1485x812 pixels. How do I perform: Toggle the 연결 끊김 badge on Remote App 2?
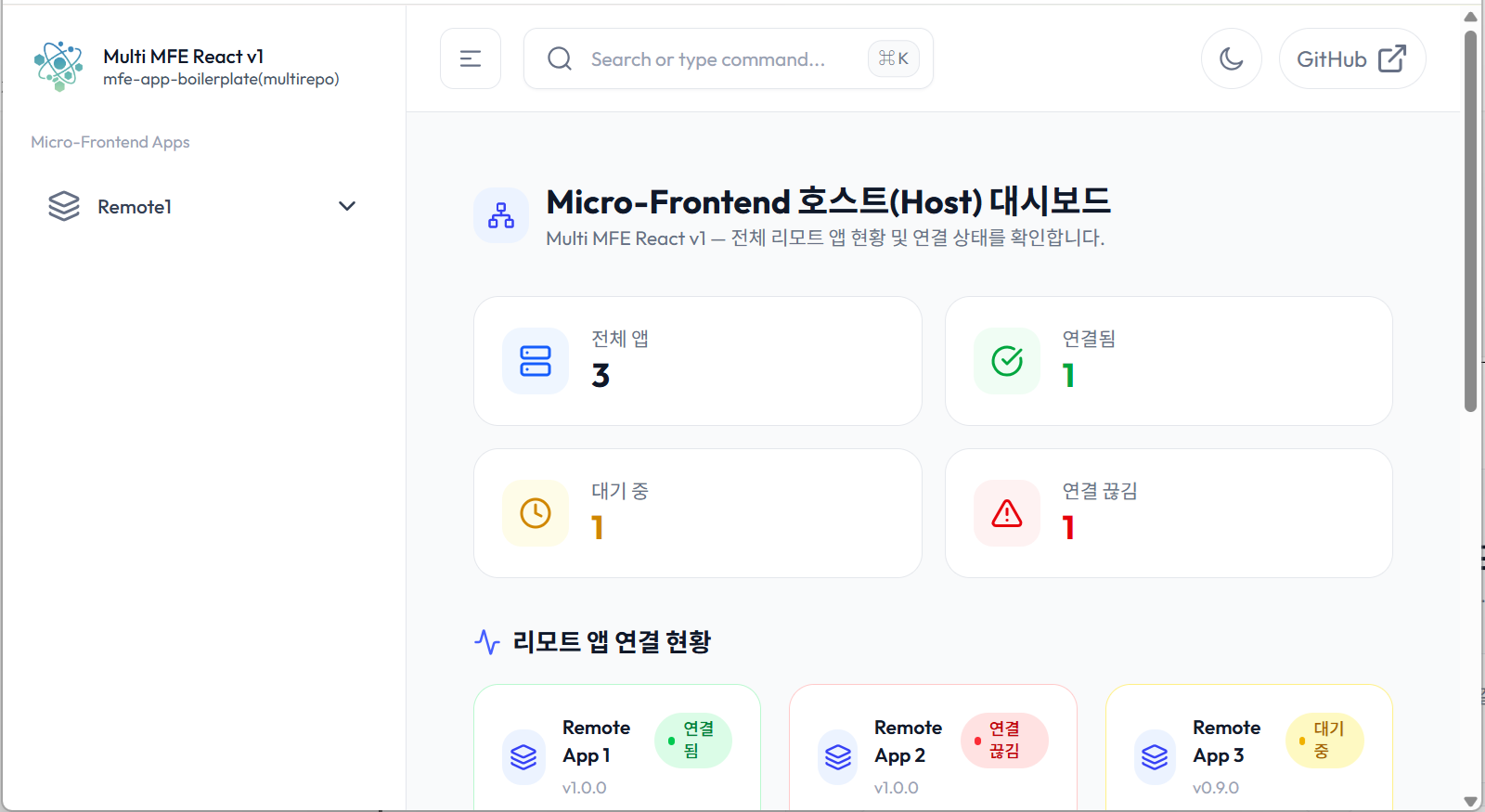(x=1005, y=740)
